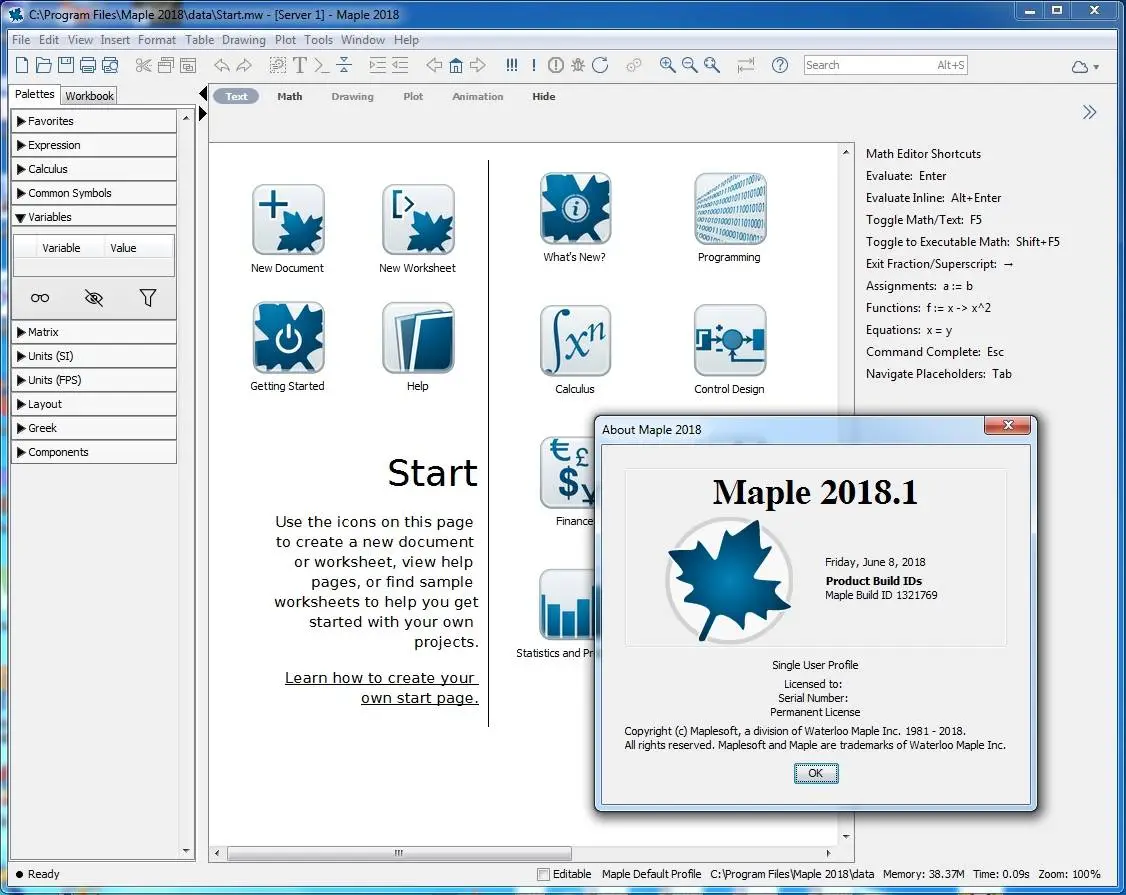This screenshot has width=1126, height=895.
Task: Cut selection with scissors icon
Action: (144, 65)
